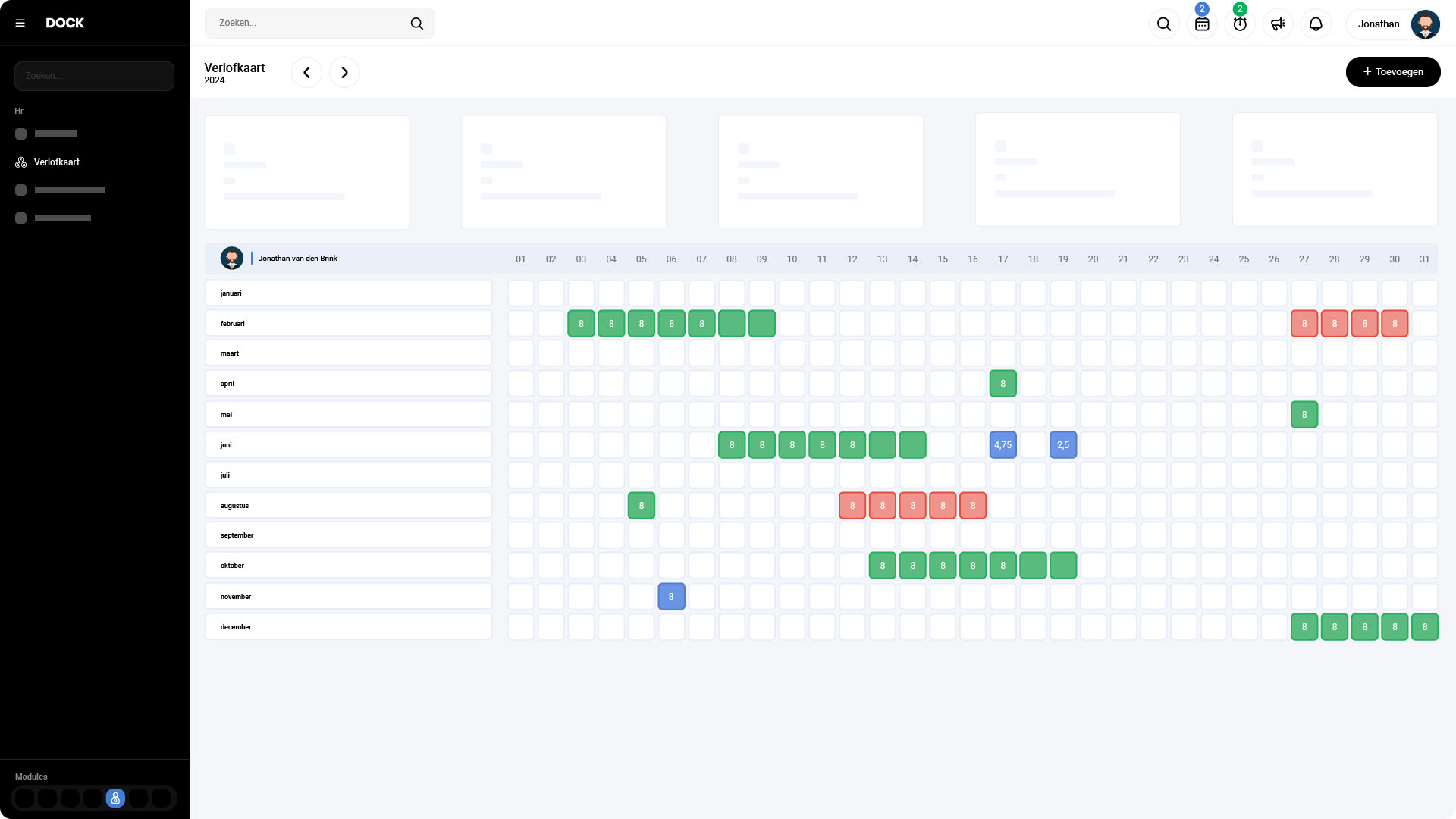Open timer icon with green badge
This screenshot has height=819, width=1456.
coord(1239,24)
